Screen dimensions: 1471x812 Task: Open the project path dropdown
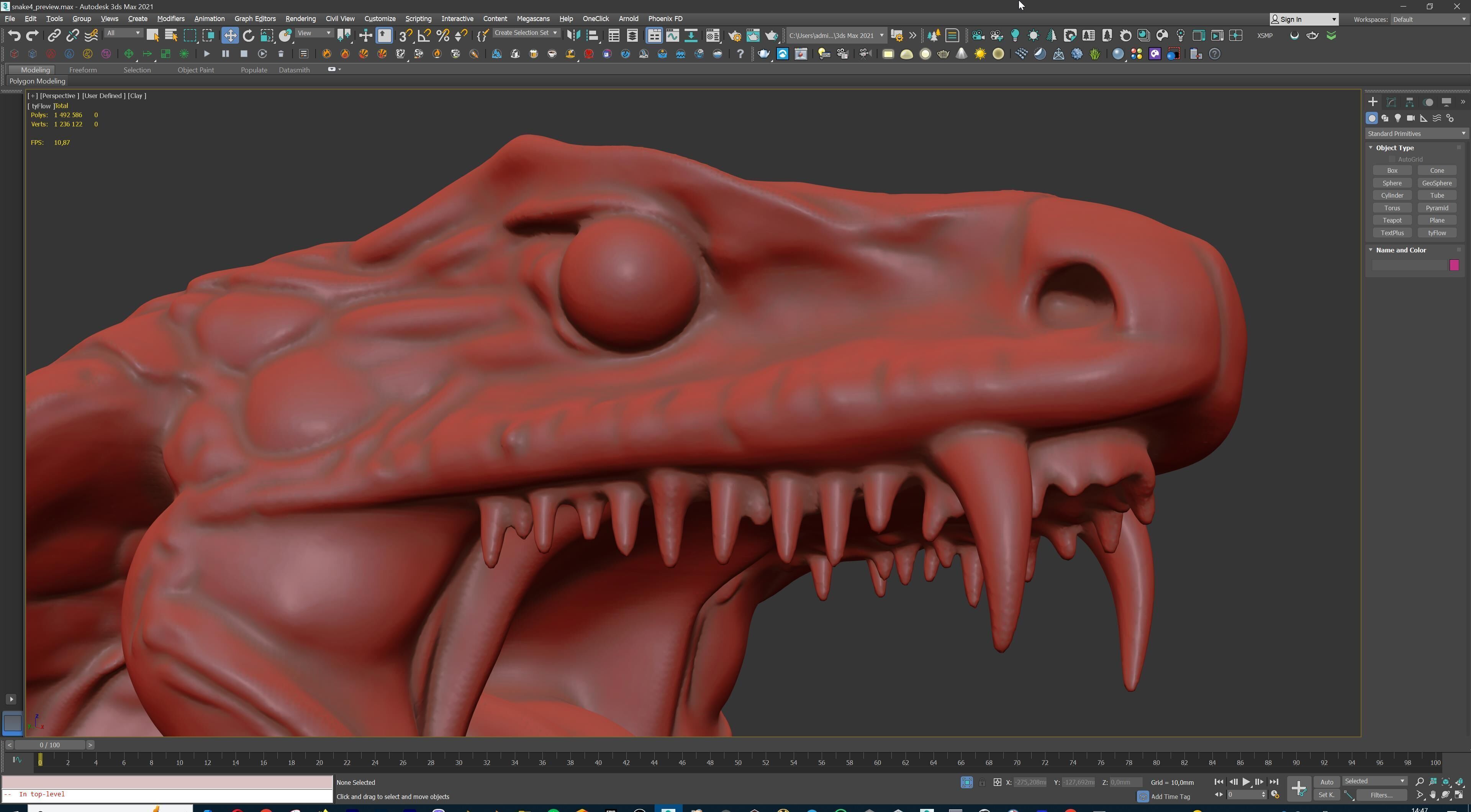pos(836,35)
